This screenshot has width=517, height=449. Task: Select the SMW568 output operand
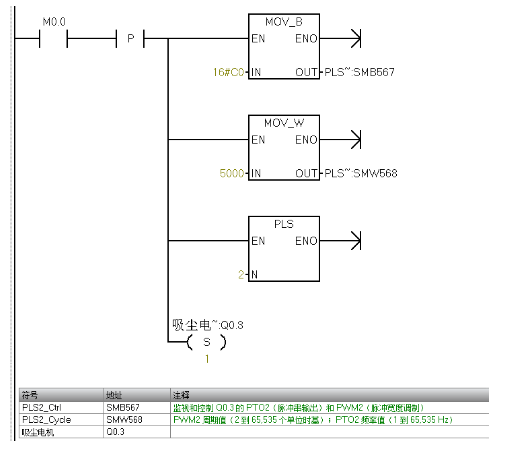[x=361, y=173]
